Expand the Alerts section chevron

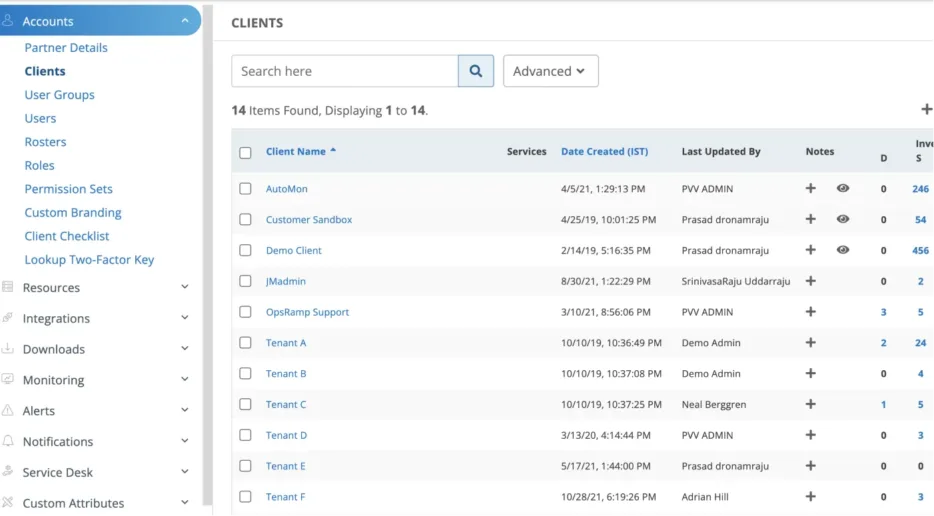185,410
